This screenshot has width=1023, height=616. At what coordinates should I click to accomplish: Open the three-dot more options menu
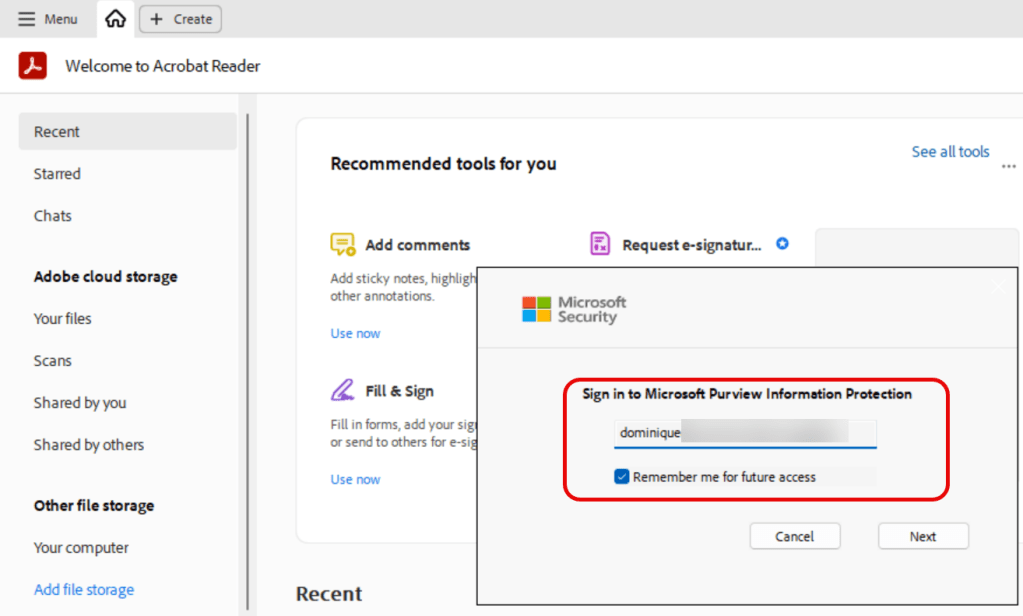point(1008,167)
